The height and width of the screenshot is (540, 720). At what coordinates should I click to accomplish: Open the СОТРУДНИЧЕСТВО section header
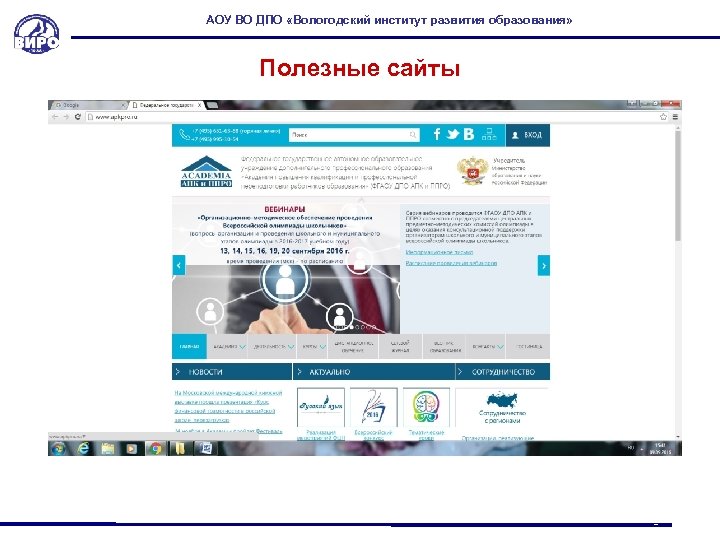[x=503, y=372]
